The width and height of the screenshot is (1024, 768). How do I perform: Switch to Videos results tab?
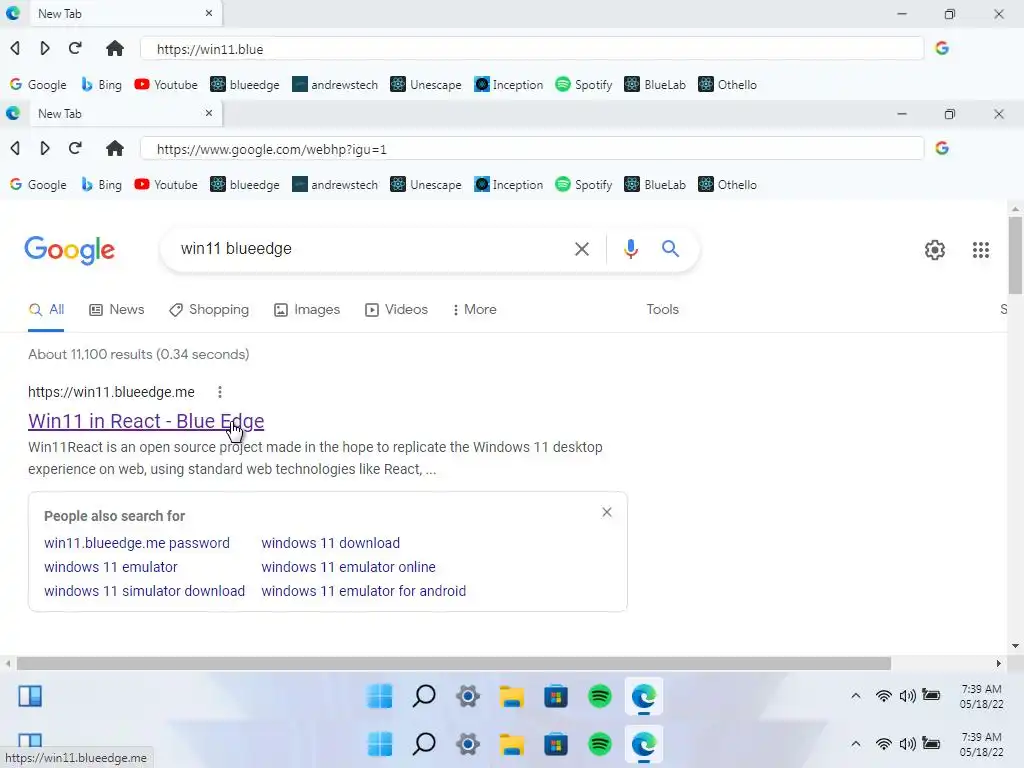tap(396, 310)
